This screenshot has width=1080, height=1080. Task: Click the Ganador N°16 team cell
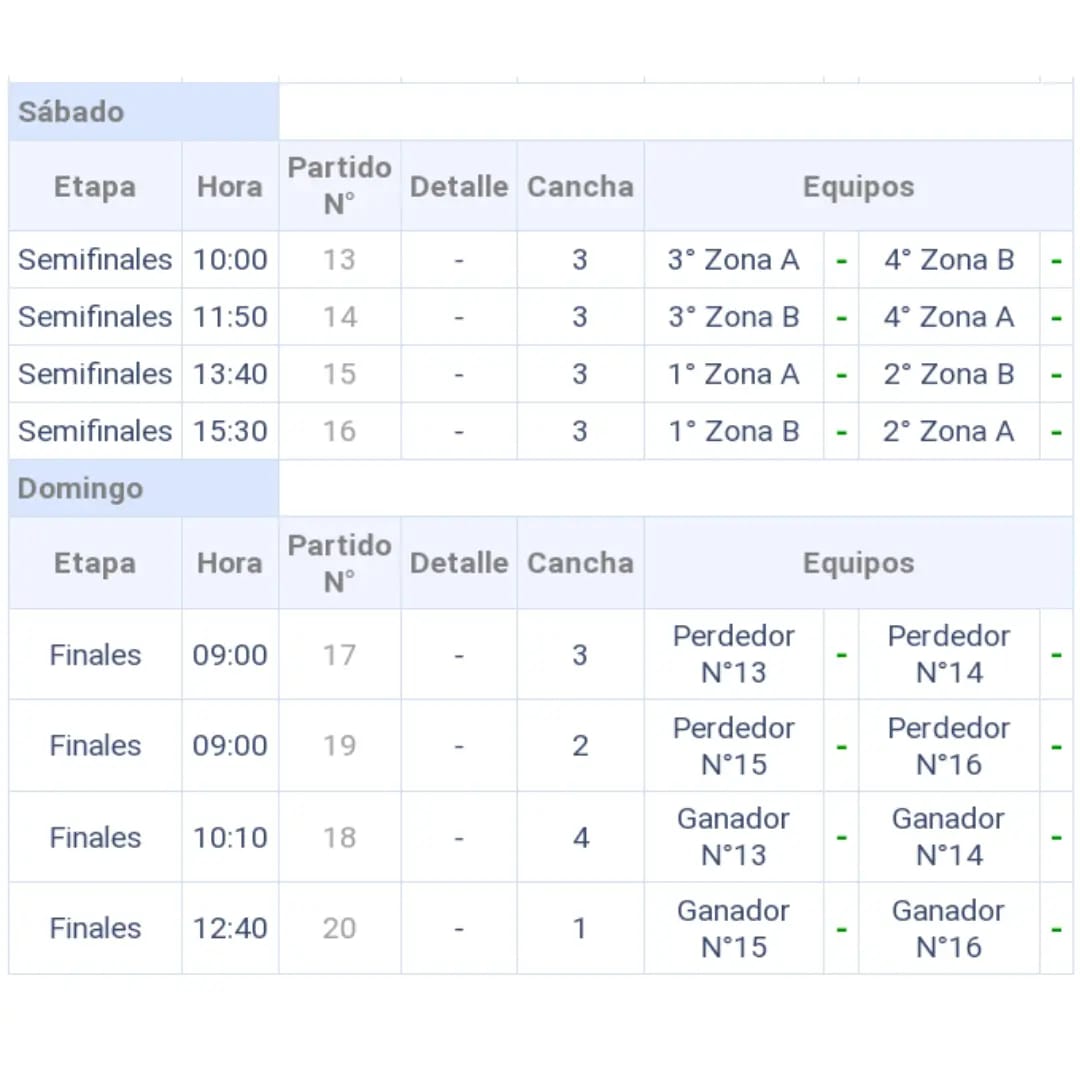948,928
